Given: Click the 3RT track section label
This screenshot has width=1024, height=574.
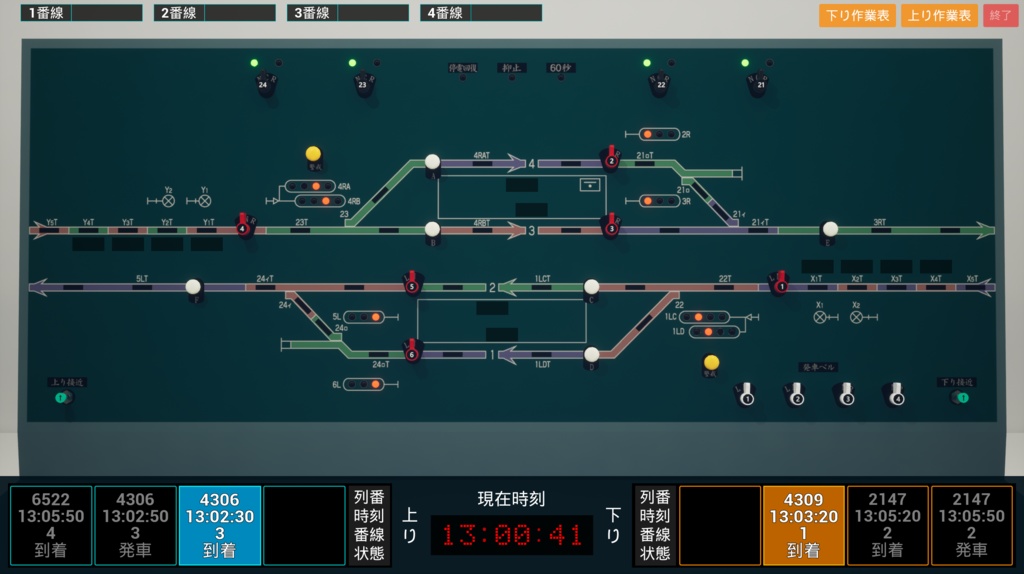Looking at the screenshot, I should click(879, 223).
